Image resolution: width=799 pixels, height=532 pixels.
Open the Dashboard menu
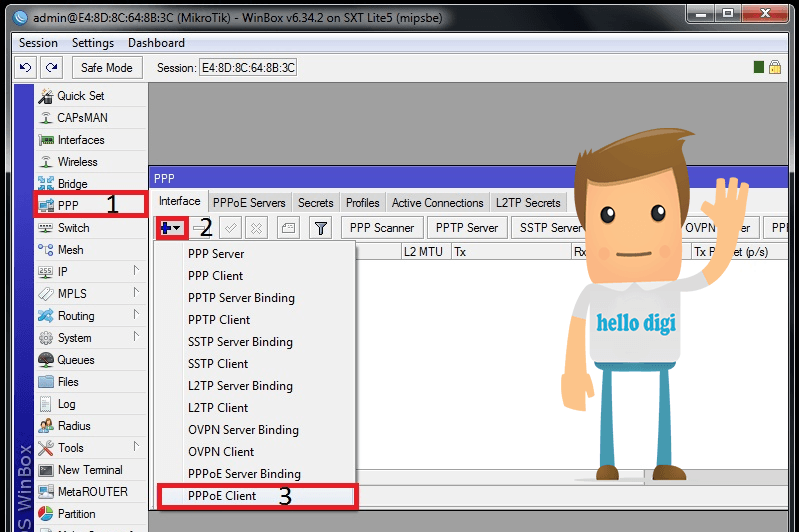(156, 43)
